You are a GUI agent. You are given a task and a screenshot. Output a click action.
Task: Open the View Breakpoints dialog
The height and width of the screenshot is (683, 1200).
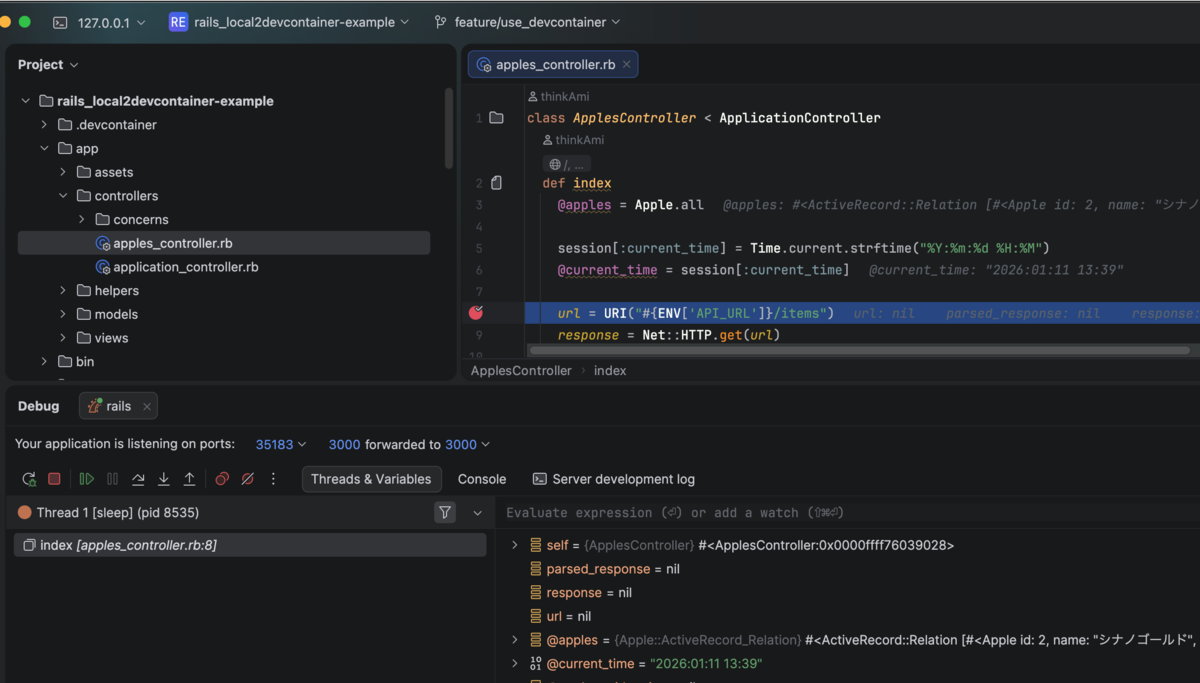(x=222, y=479)
